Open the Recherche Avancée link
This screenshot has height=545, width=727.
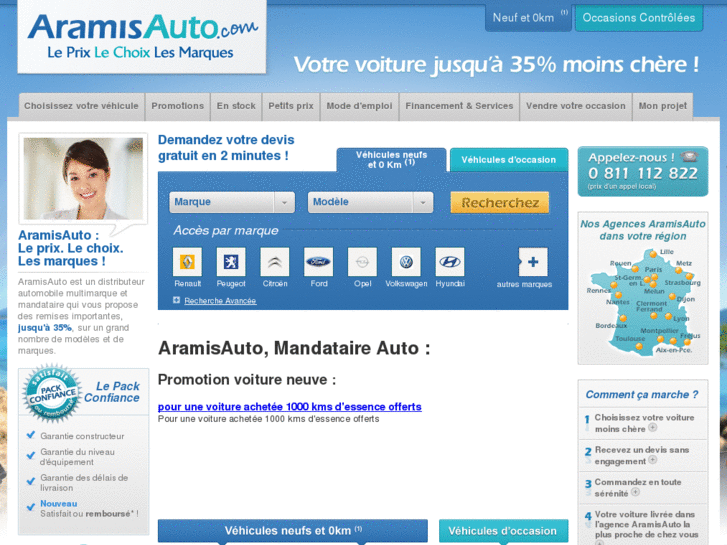220,301
